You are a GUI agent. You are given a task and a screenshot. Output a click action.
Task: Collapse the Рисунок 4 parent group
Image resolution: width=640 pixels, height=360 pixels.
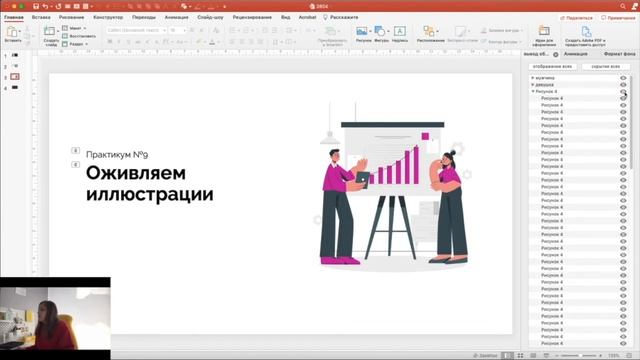(x=533, y=91)
